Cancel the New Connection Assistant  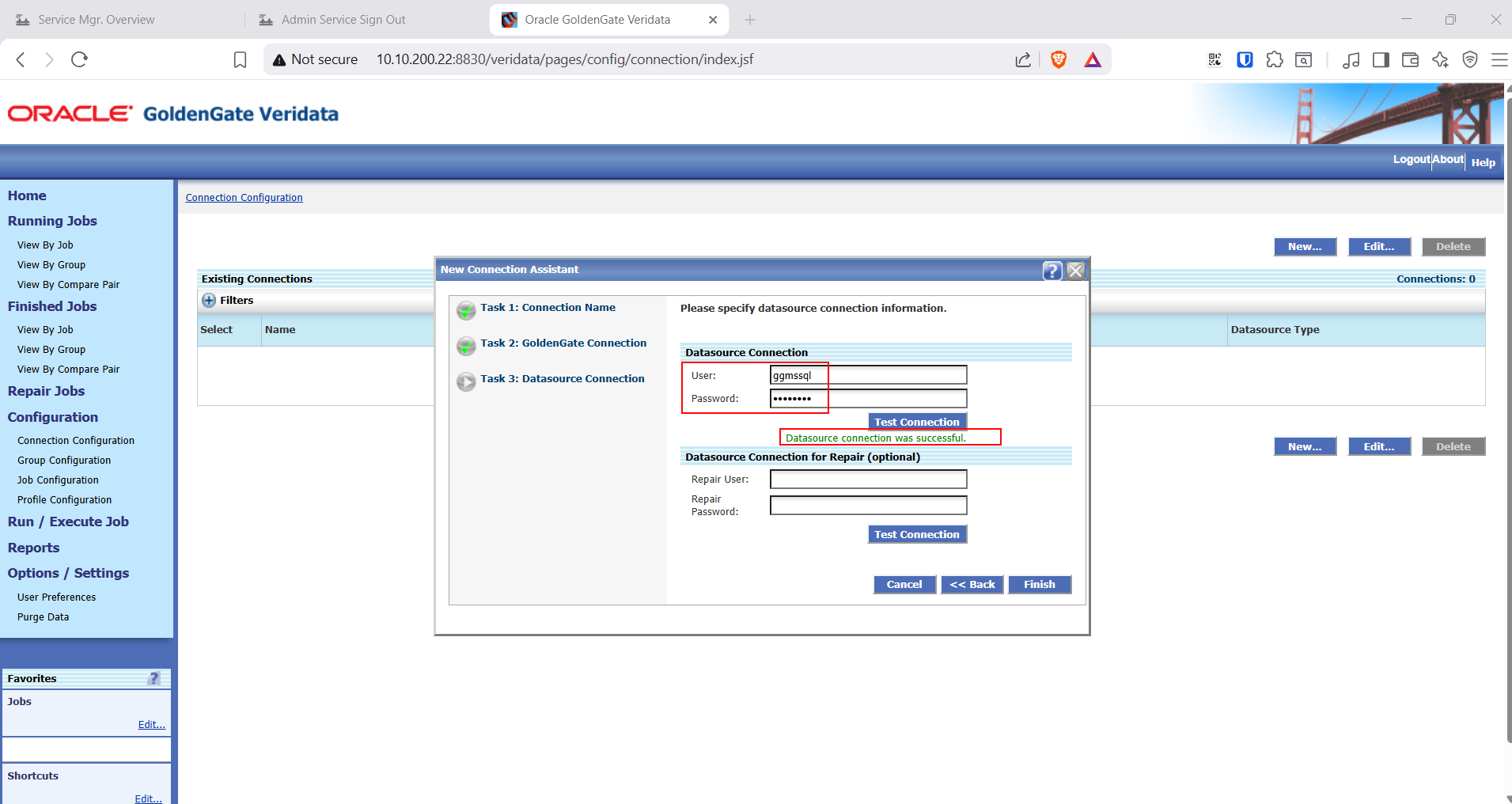point(904,584)
